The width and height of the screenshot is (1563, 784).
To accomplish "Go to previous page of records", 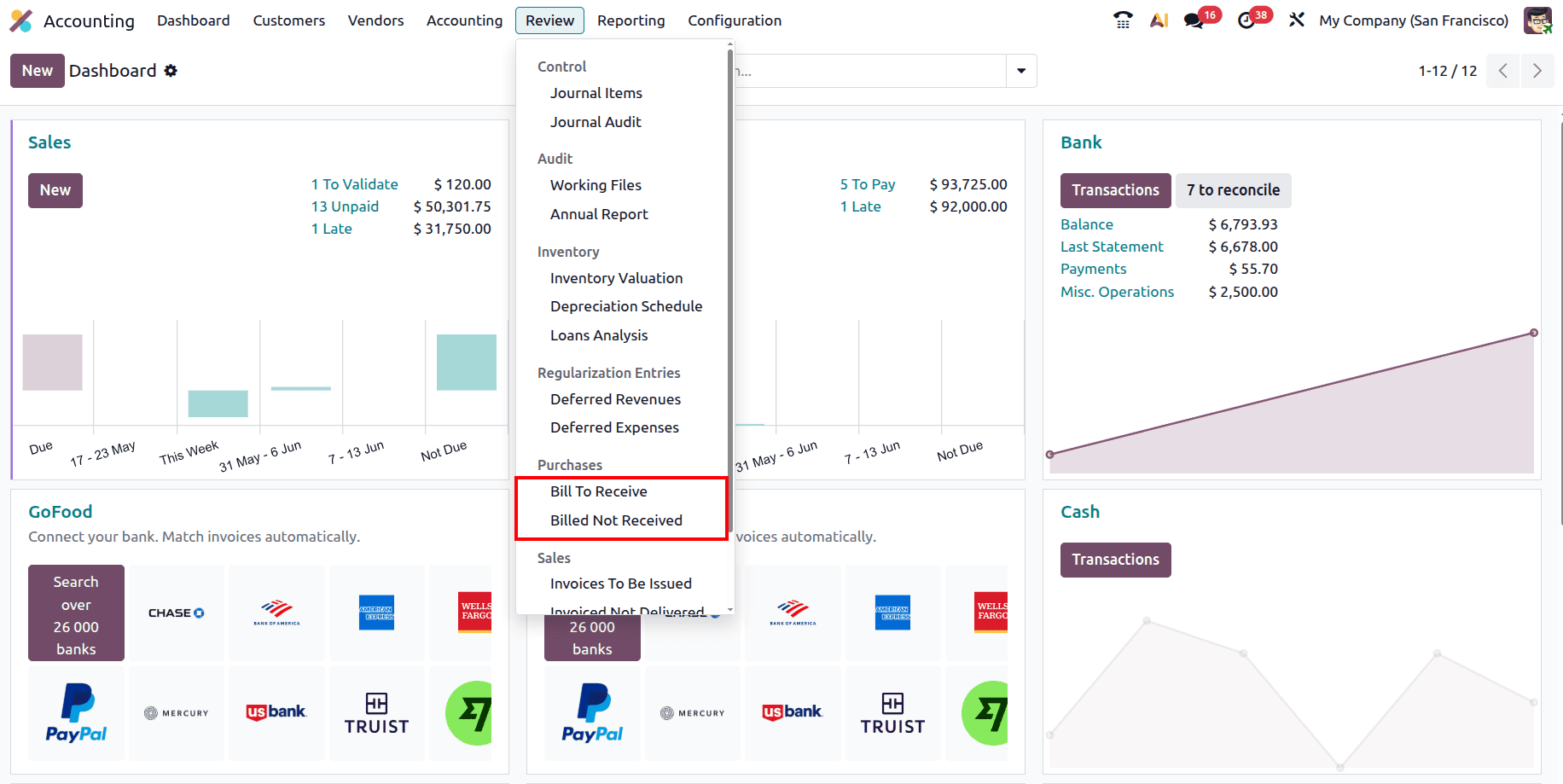I will point(1503,71).
